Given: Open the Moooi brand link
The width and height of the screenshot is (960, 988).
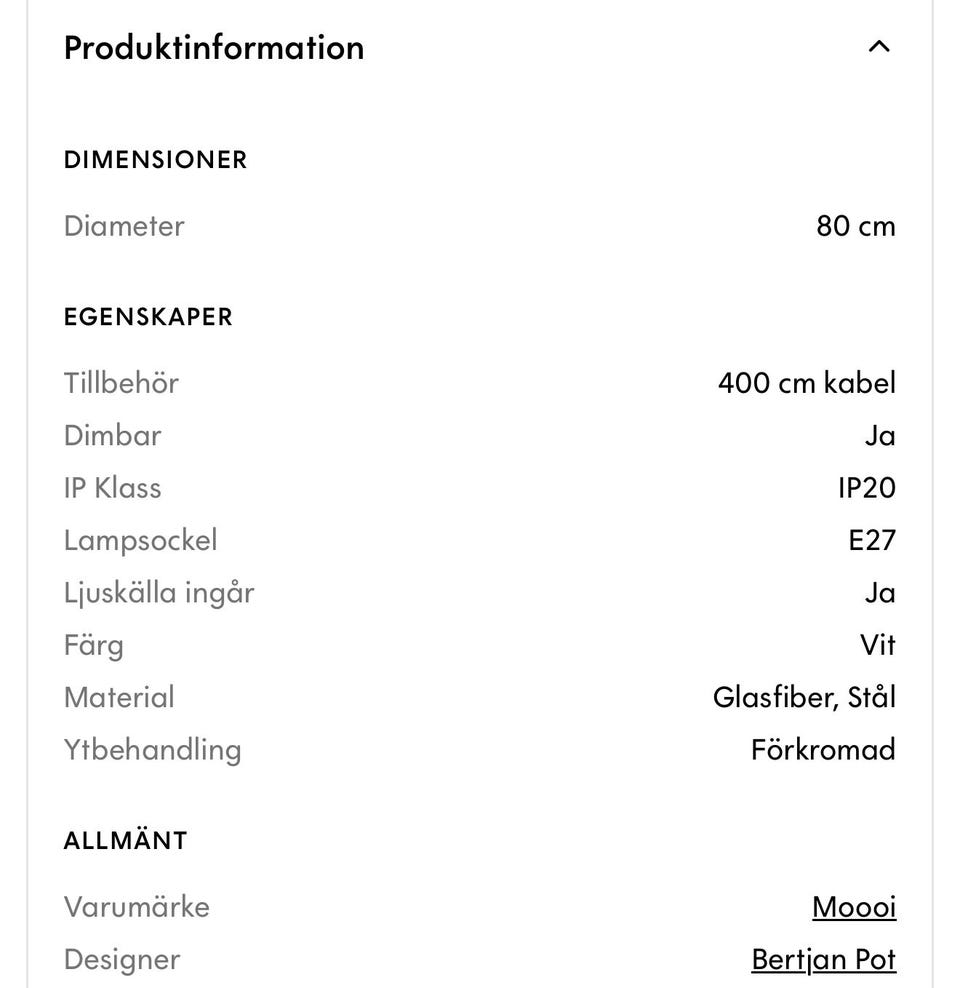Looking at the screenshot, I should [854, 907].
